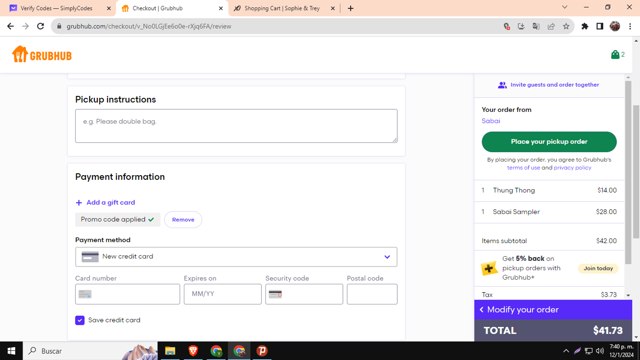The width and height of the screenshot is (640, 360).
Task: Click the Windows taskbar search box
Action: (x=90, y=351)
